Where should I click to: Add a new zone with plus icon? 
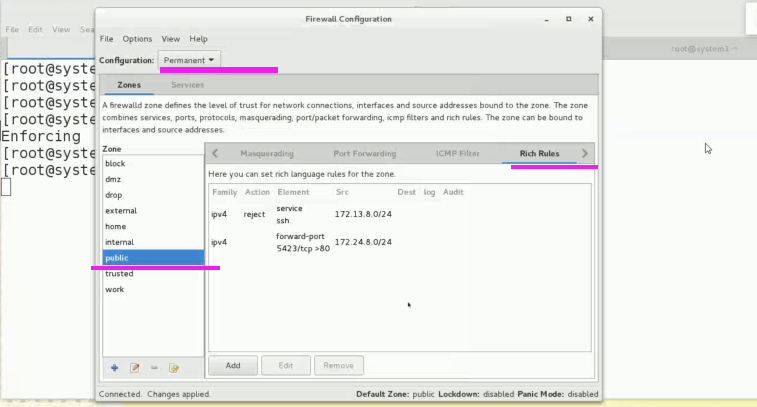pyautogui.click(x=114, y=368)
